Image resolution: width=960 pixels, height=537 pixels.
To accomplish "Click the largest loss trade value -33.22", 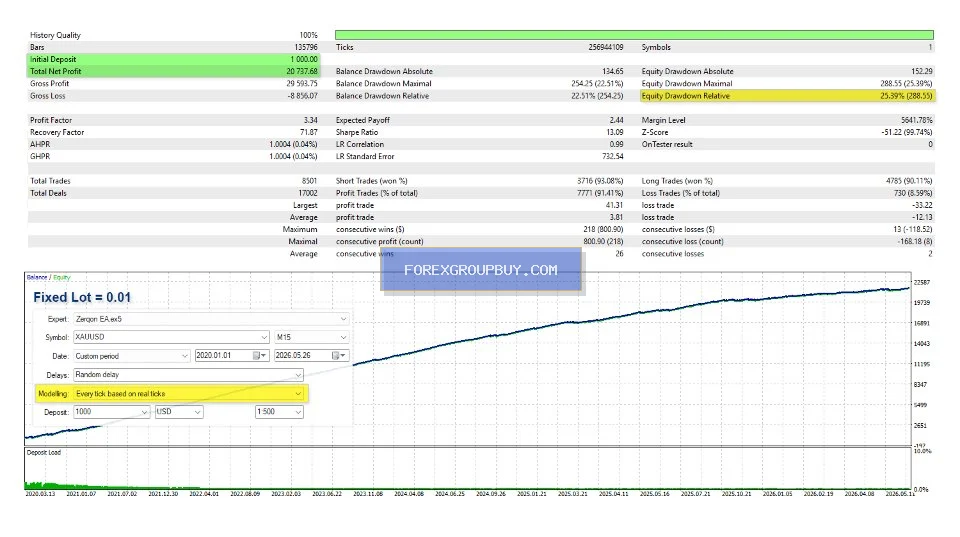I will pos(923,205).
